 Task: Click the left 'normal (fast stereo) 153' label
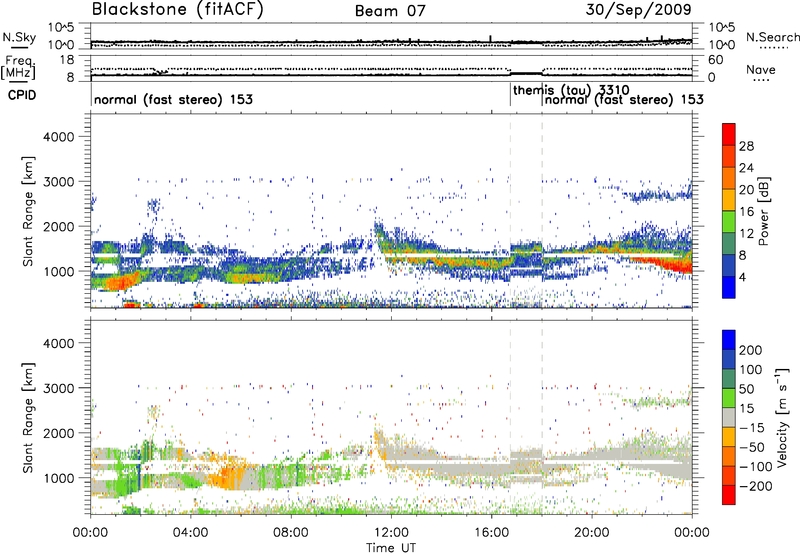(173, 99)
